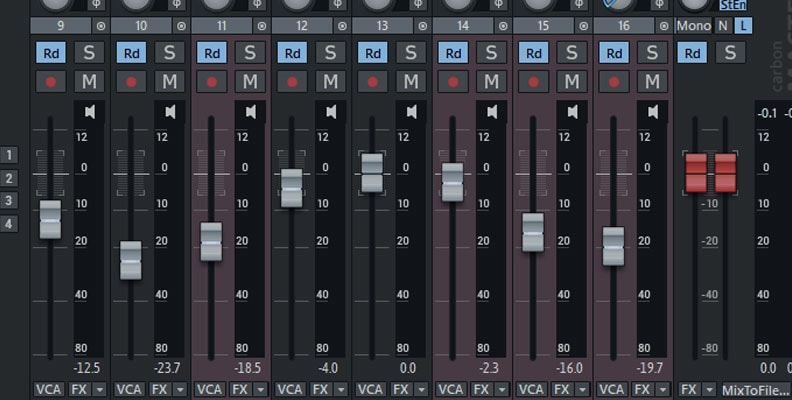Click the MixToFile button

[755, 389]
